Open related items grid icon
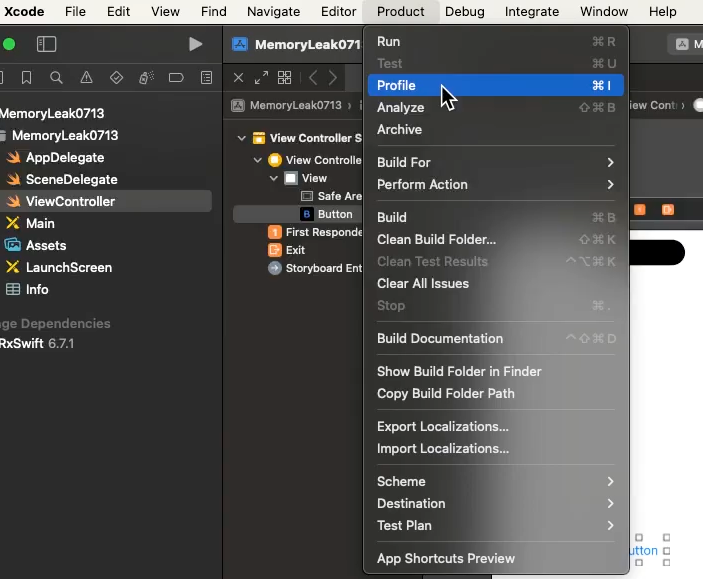This screenshot has width=703, height=579. coord(284,78)
